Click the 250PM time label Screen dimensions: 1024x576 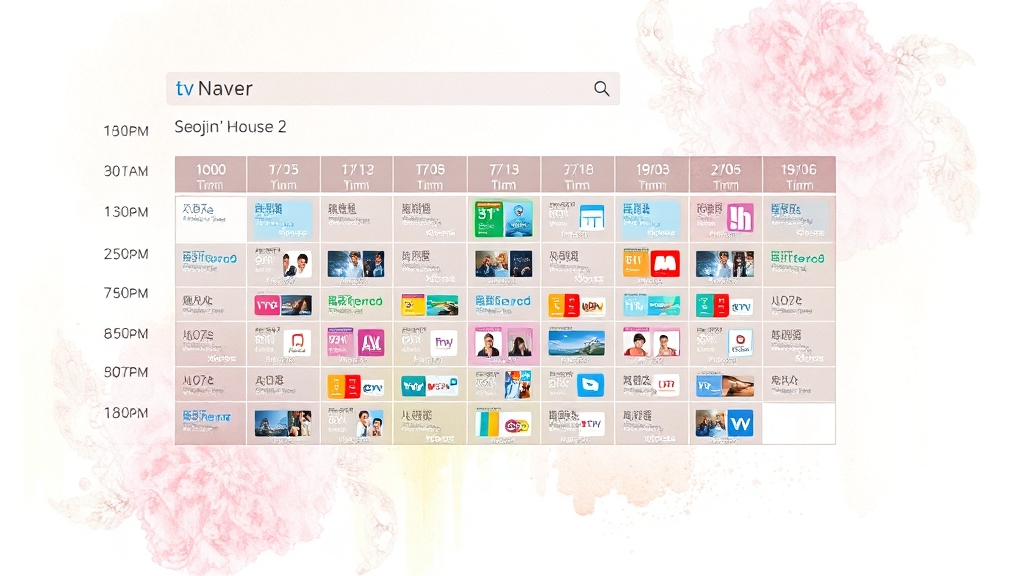click(126, 253)
